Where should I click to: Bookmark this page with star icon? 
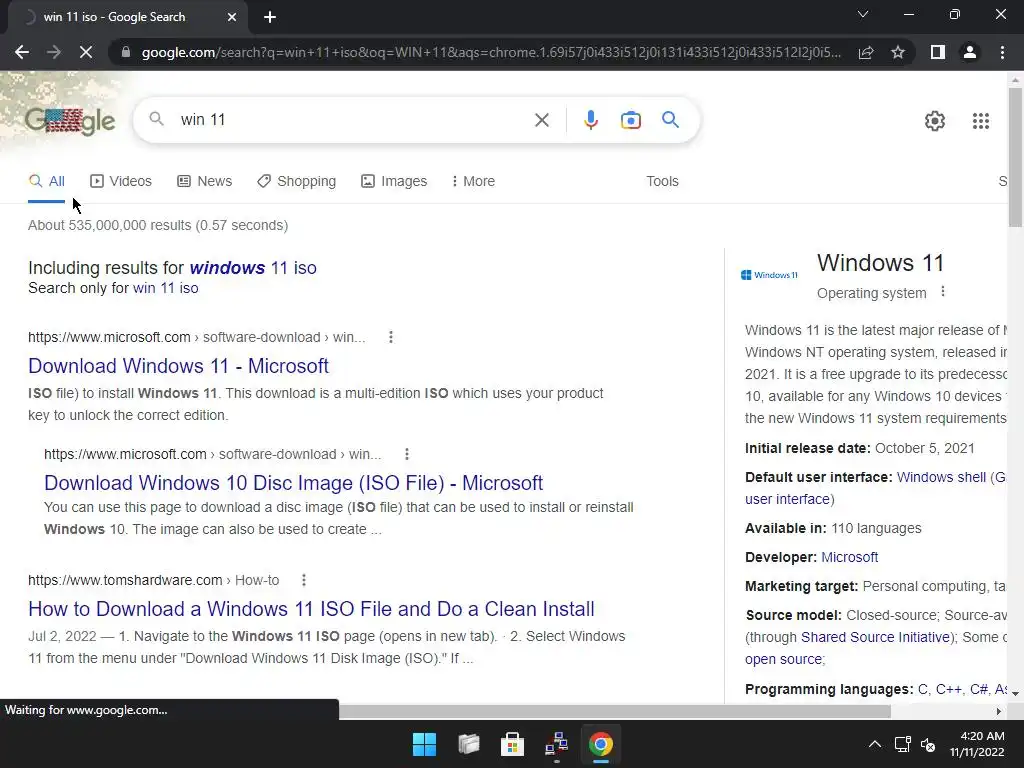898,52
